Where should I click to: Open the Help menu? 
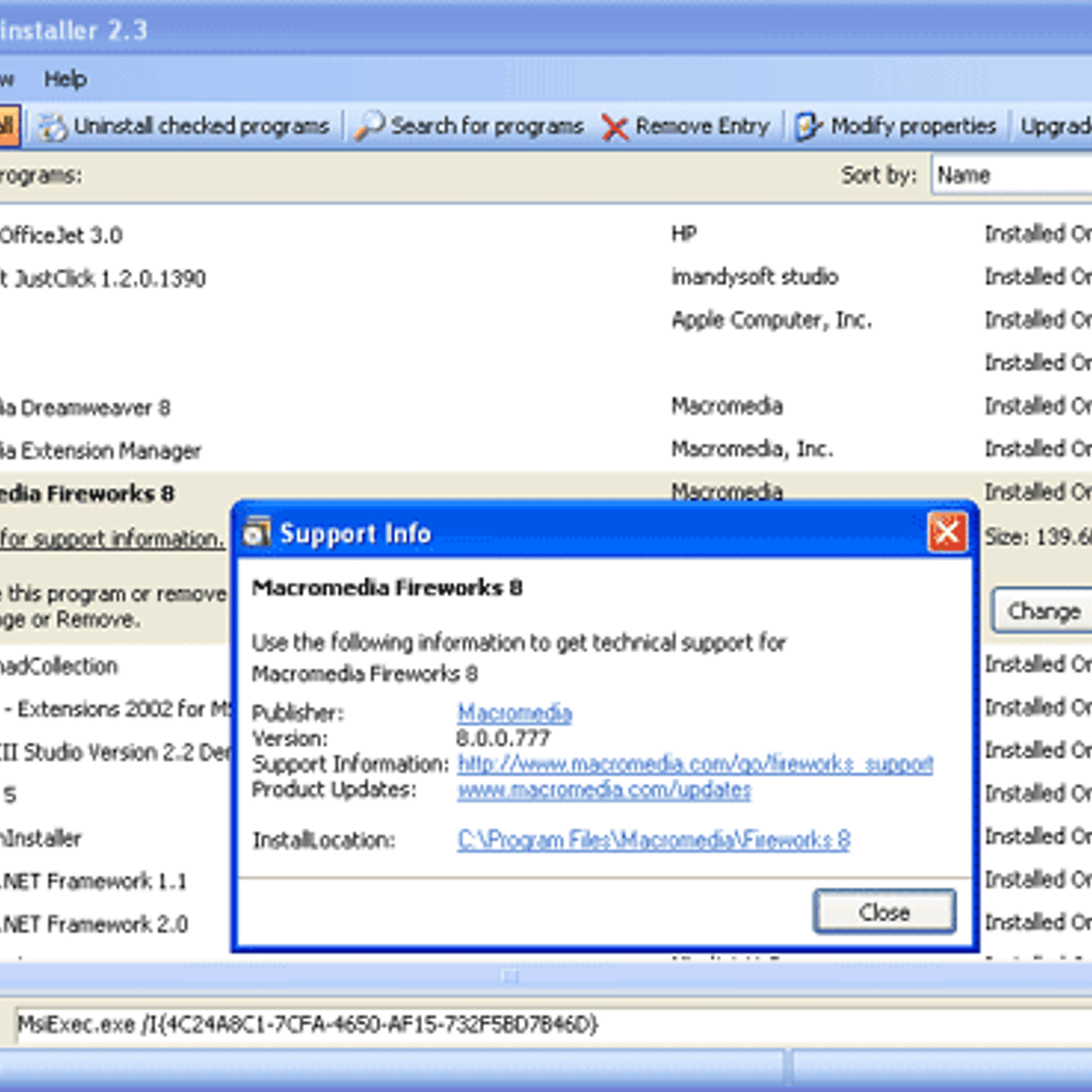pos(66,79)
